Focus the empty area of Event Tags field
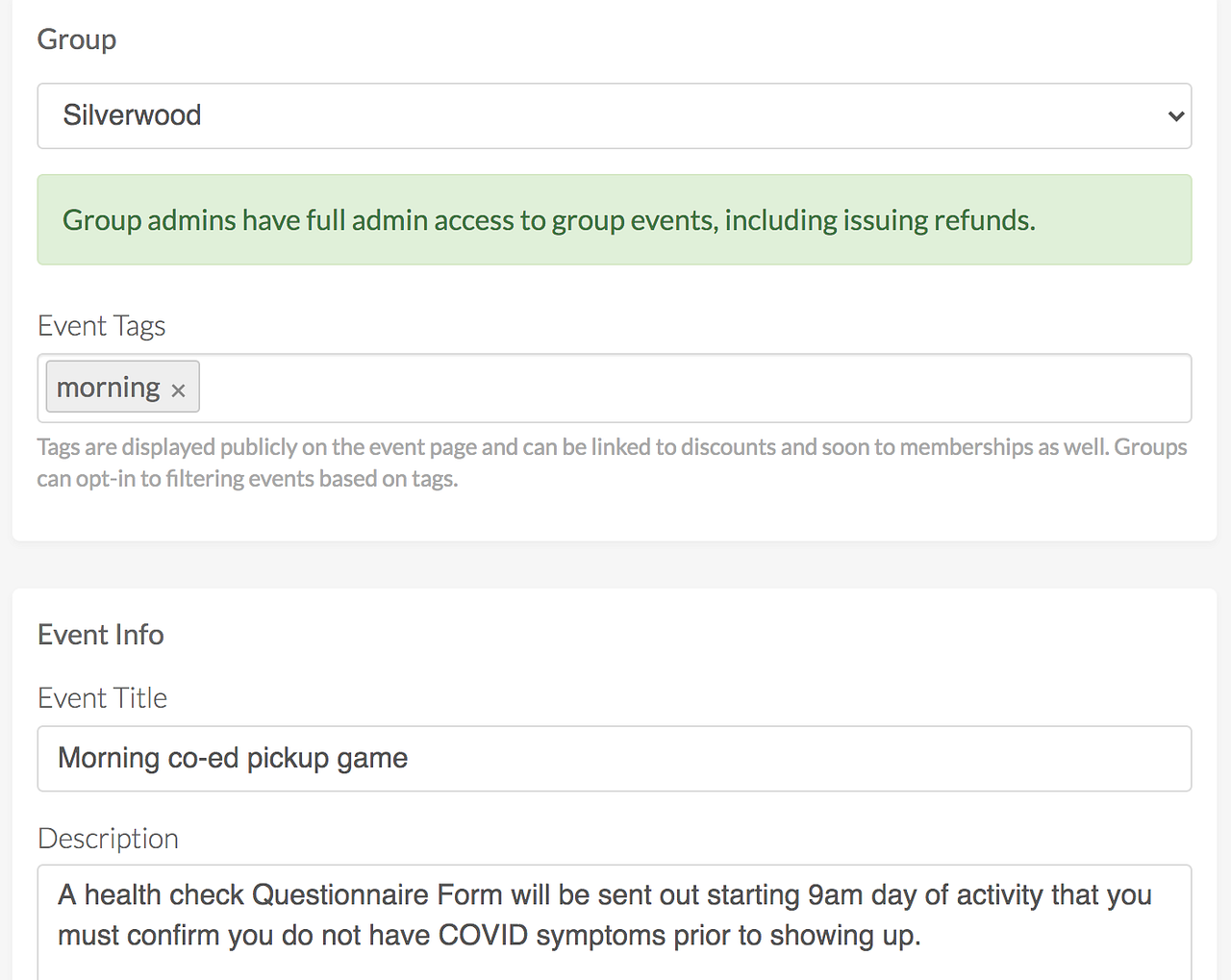The image size is (1231, 980). tap(692, 389)
